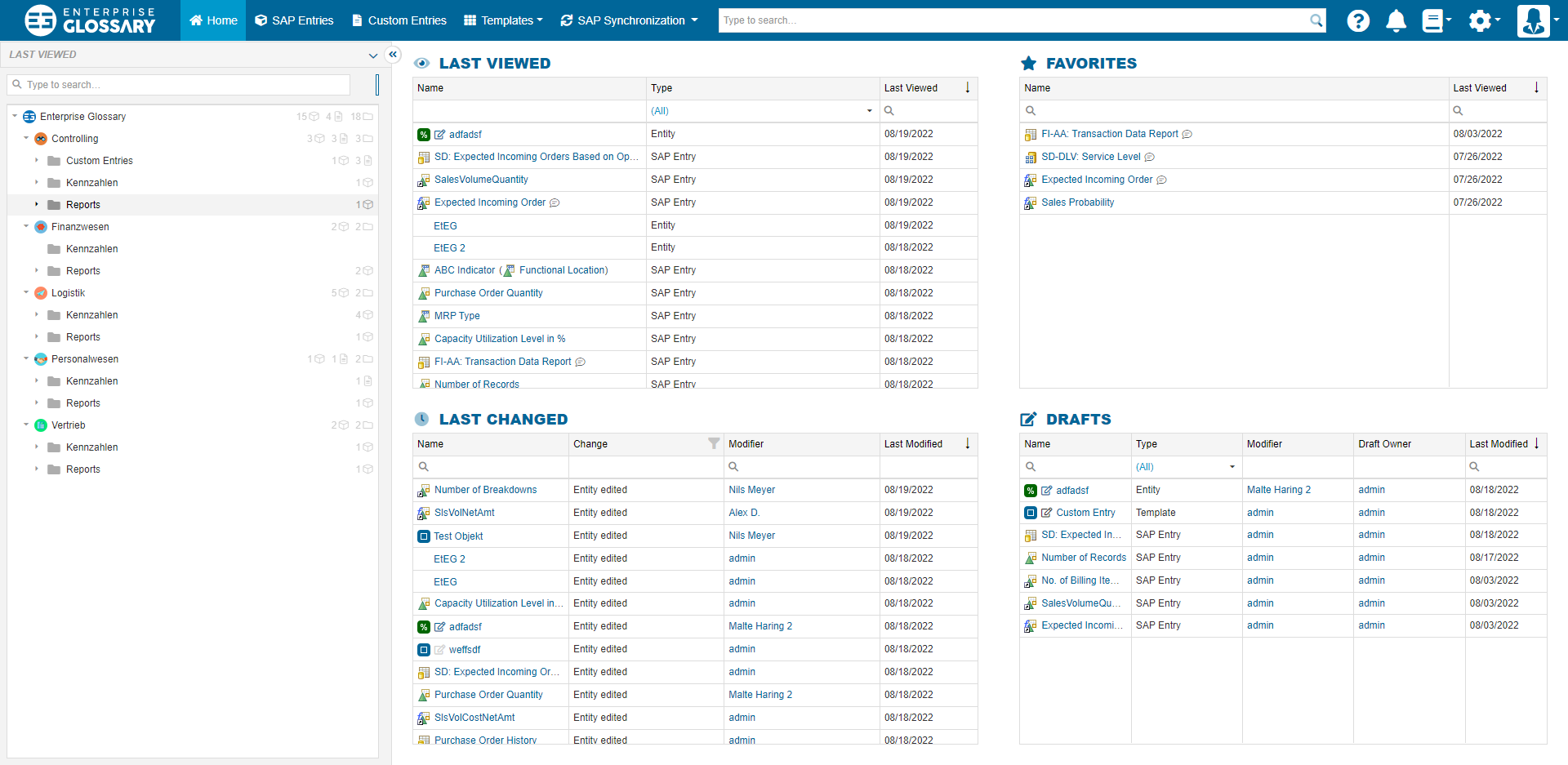
Task: Open the user profile avatar menu
Action: click(x=1539, y=20)
